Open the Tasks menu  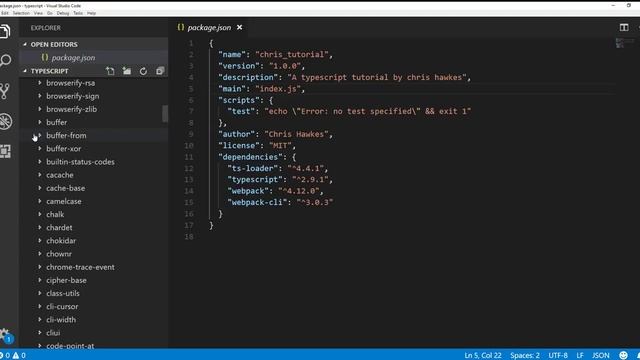coord(78,13)
